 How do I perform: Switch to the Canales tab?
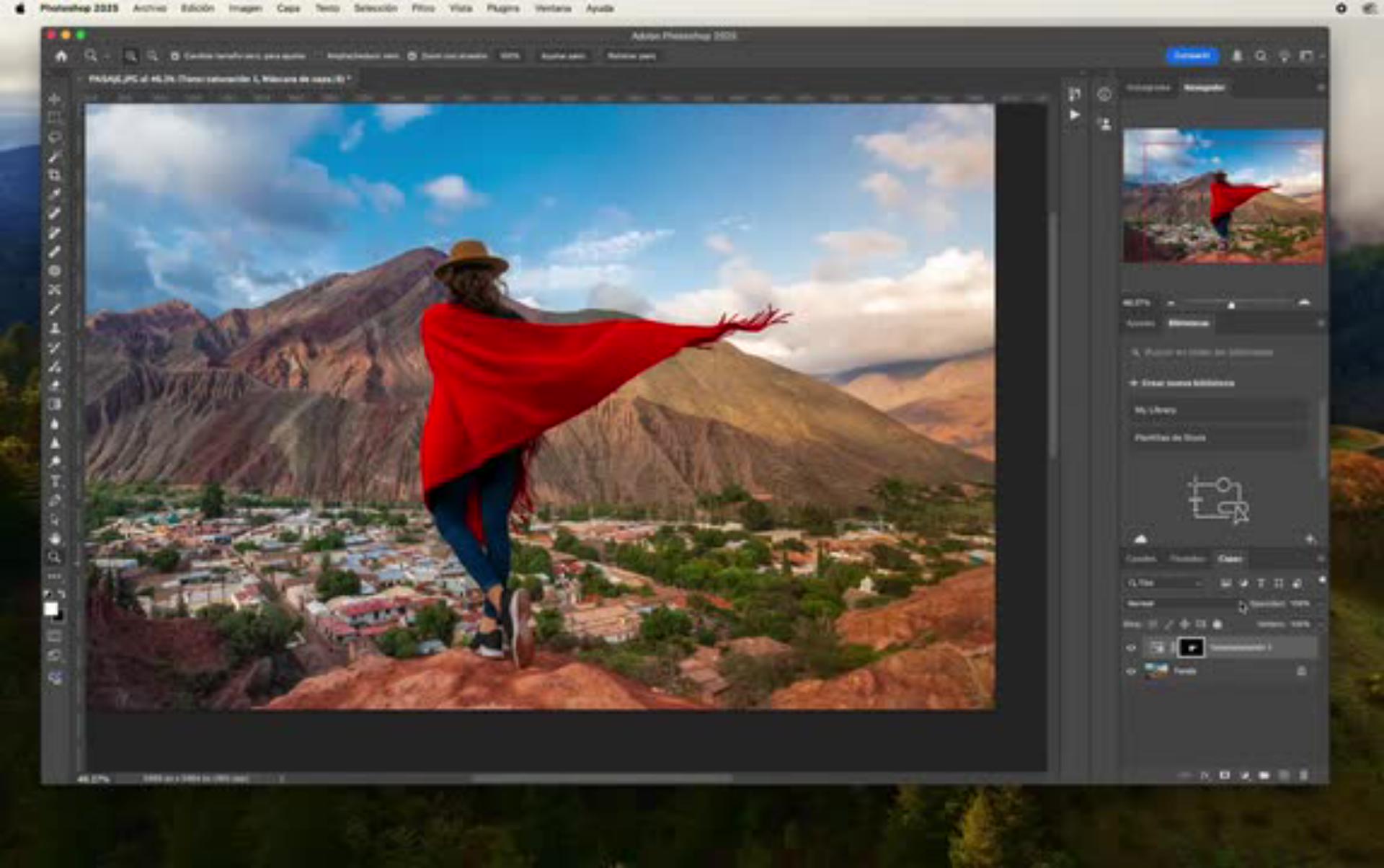click(1140, 559)
